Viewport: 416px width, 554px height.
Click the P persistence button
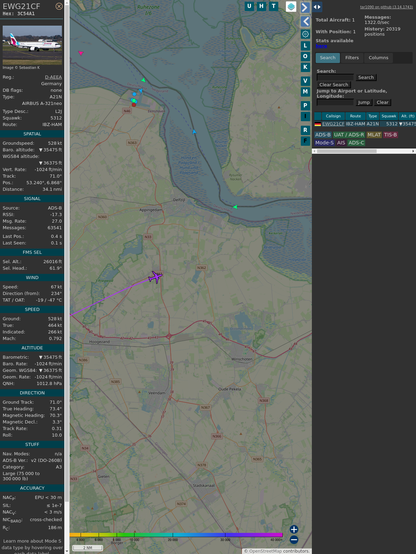305,105
